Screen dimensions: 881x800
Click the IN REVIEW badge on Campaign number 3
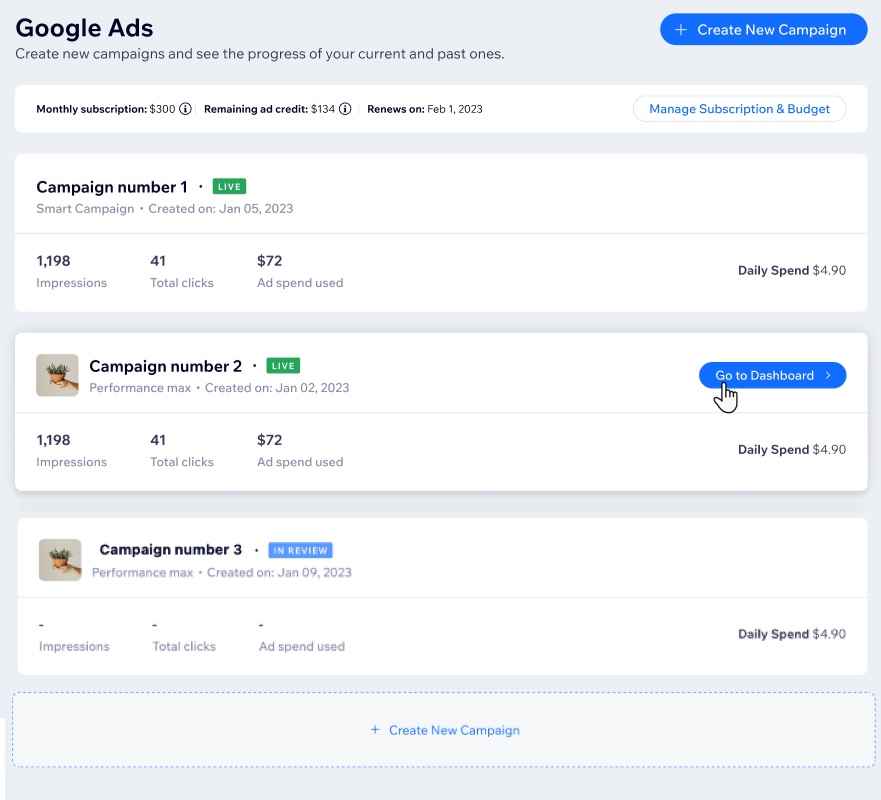point(300,551)
